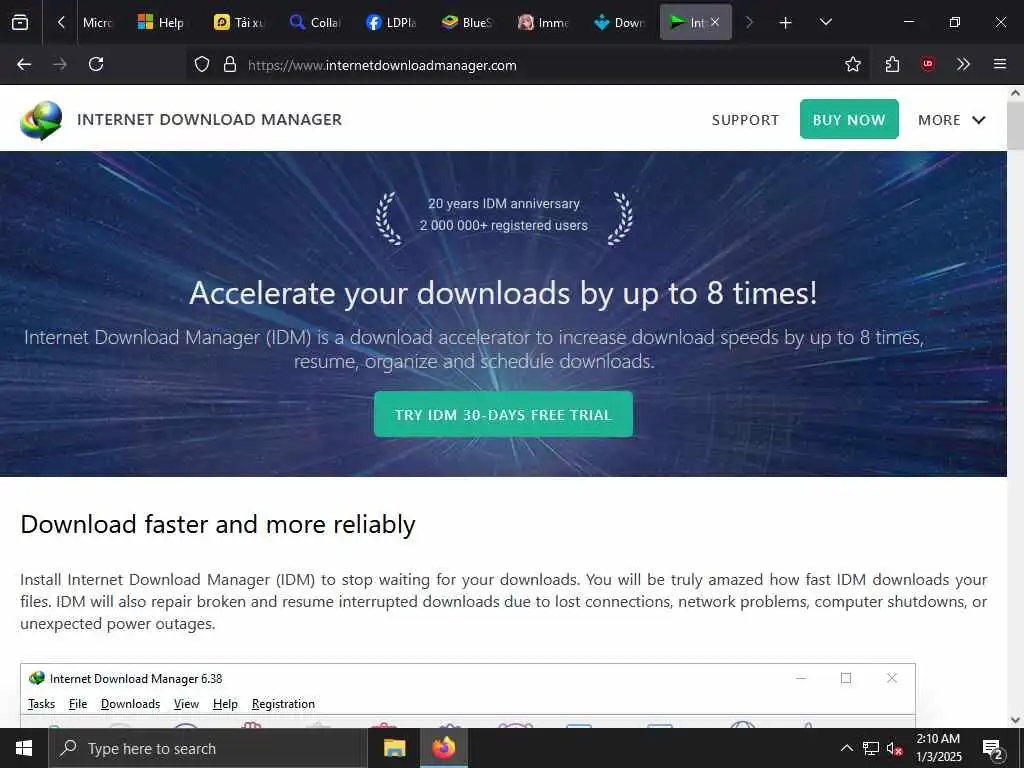Click the 'Download faster and more reliably' heading
1024x768 pixels.
[x=217, y=524]
